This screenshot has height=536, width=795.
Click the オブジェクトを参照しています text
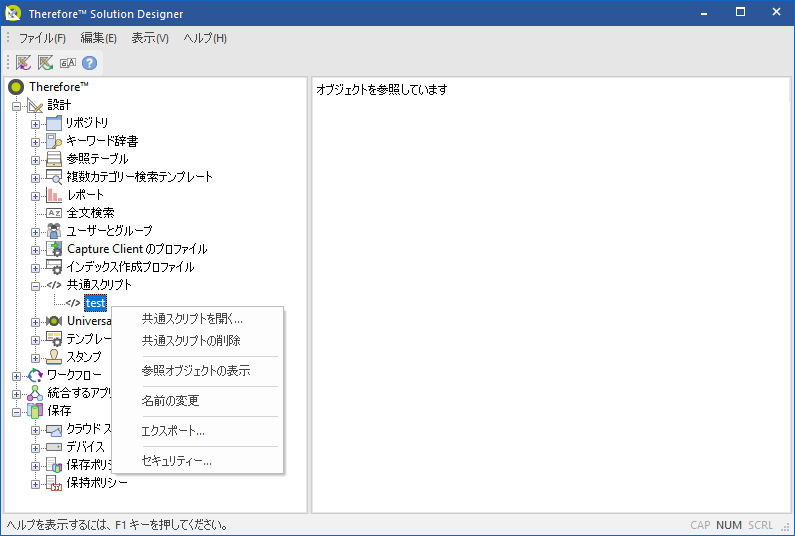pyautogui.click(x=382, y=90)
